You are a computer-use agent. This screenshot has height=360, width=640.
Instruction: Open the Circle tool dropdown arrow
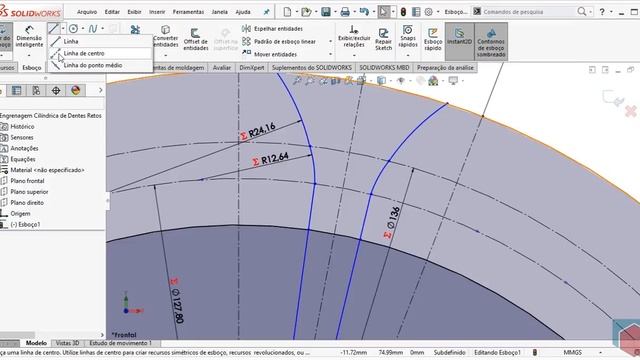pos(83,28)
